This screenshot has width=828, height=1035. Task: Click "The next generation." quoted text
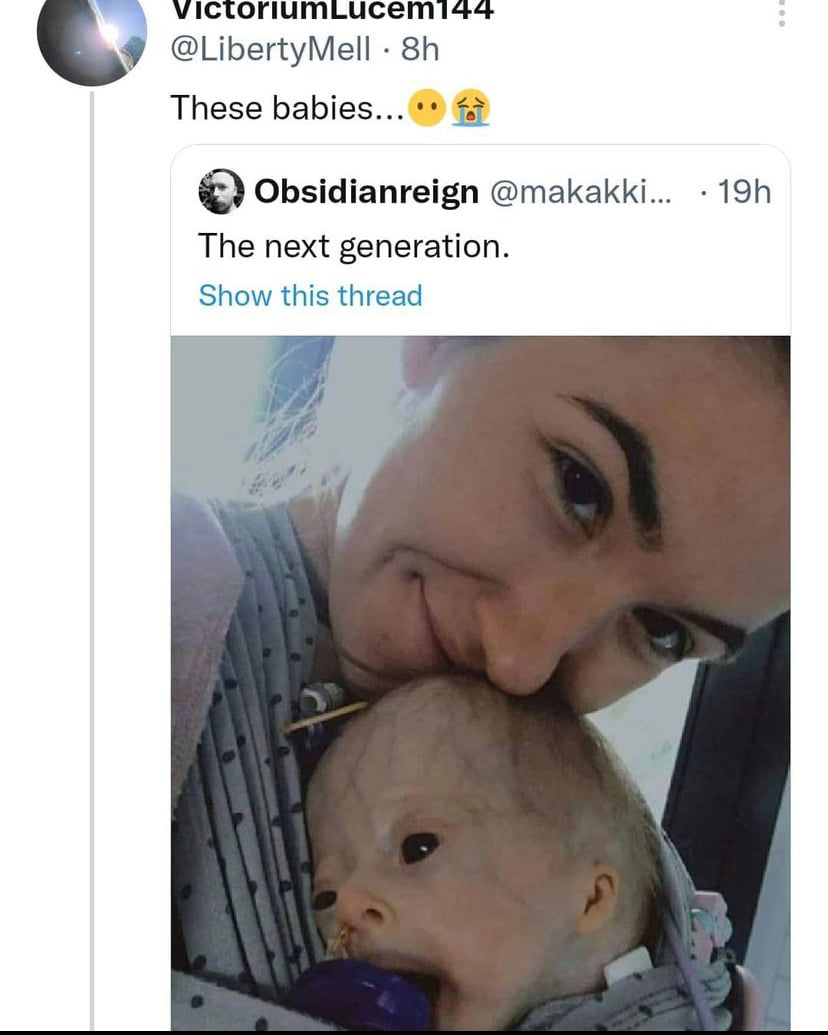[353, 245]
